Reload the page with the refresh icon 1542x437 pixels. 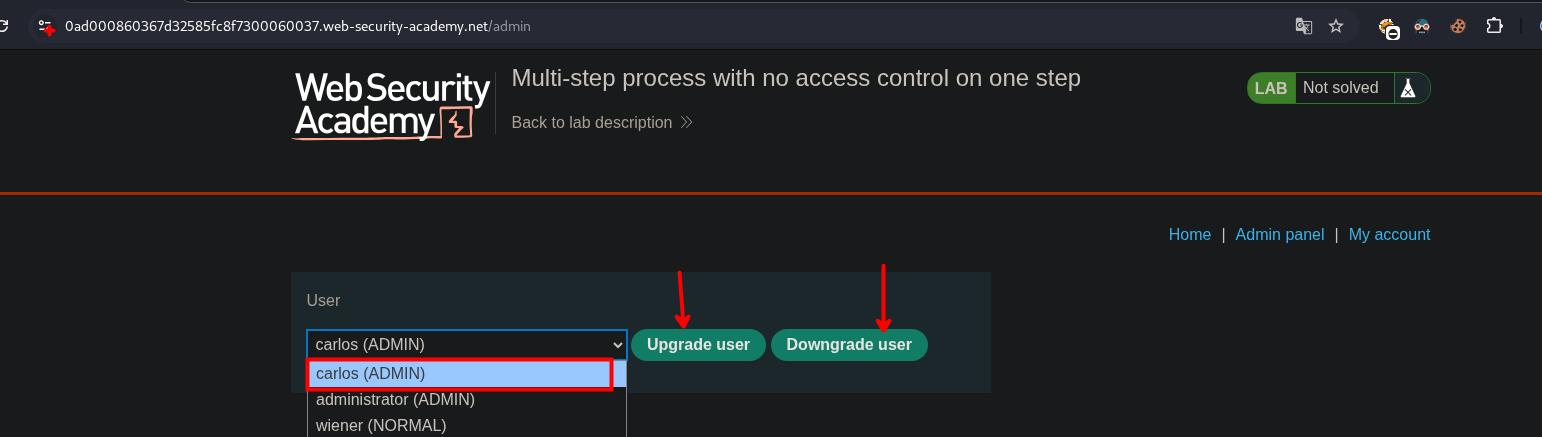coord(4,27)
